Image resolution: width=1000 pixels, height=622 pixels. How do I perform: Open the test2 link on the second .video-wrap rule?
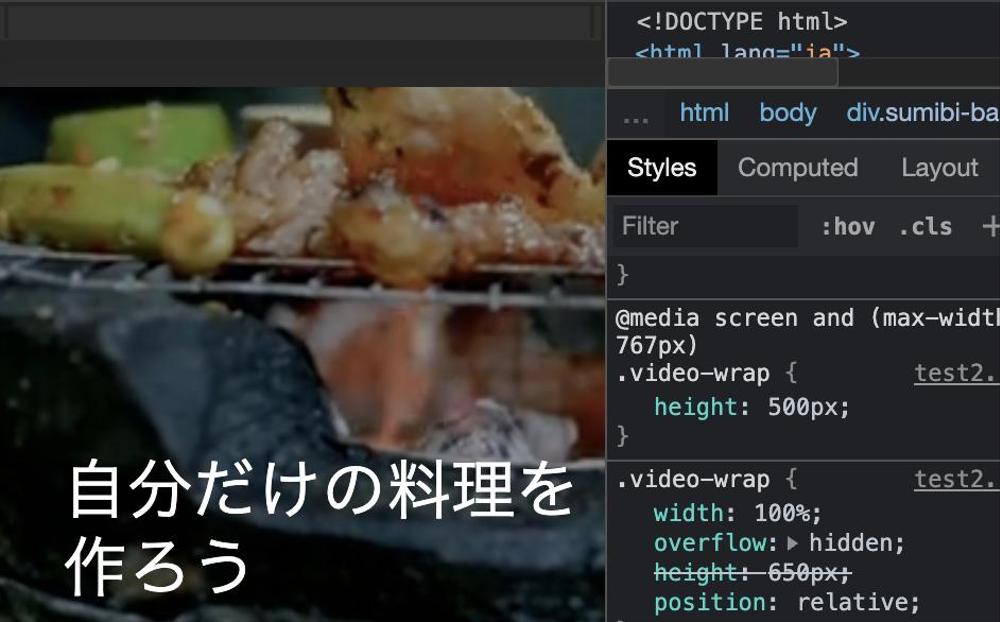[954, 479]
